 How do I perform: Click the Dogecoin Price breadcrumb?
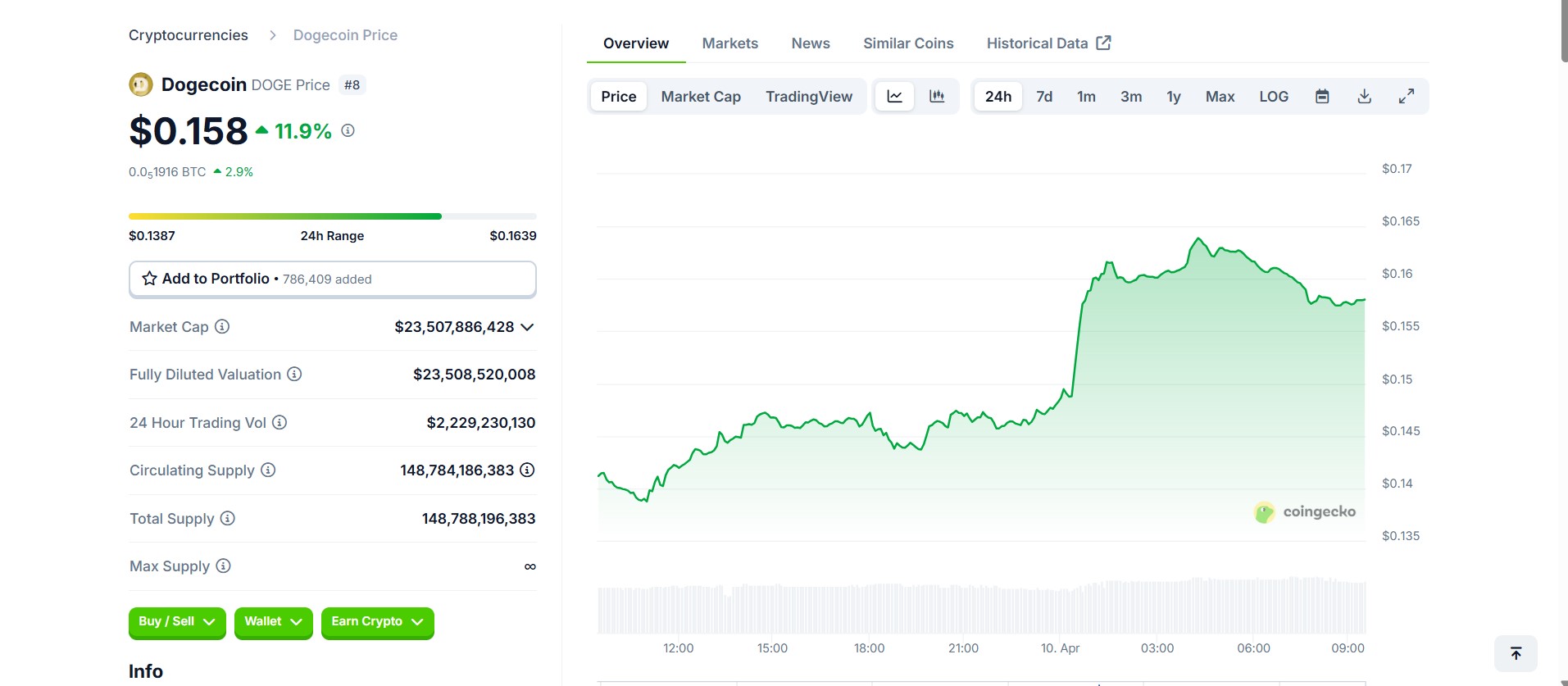(345, 35)
